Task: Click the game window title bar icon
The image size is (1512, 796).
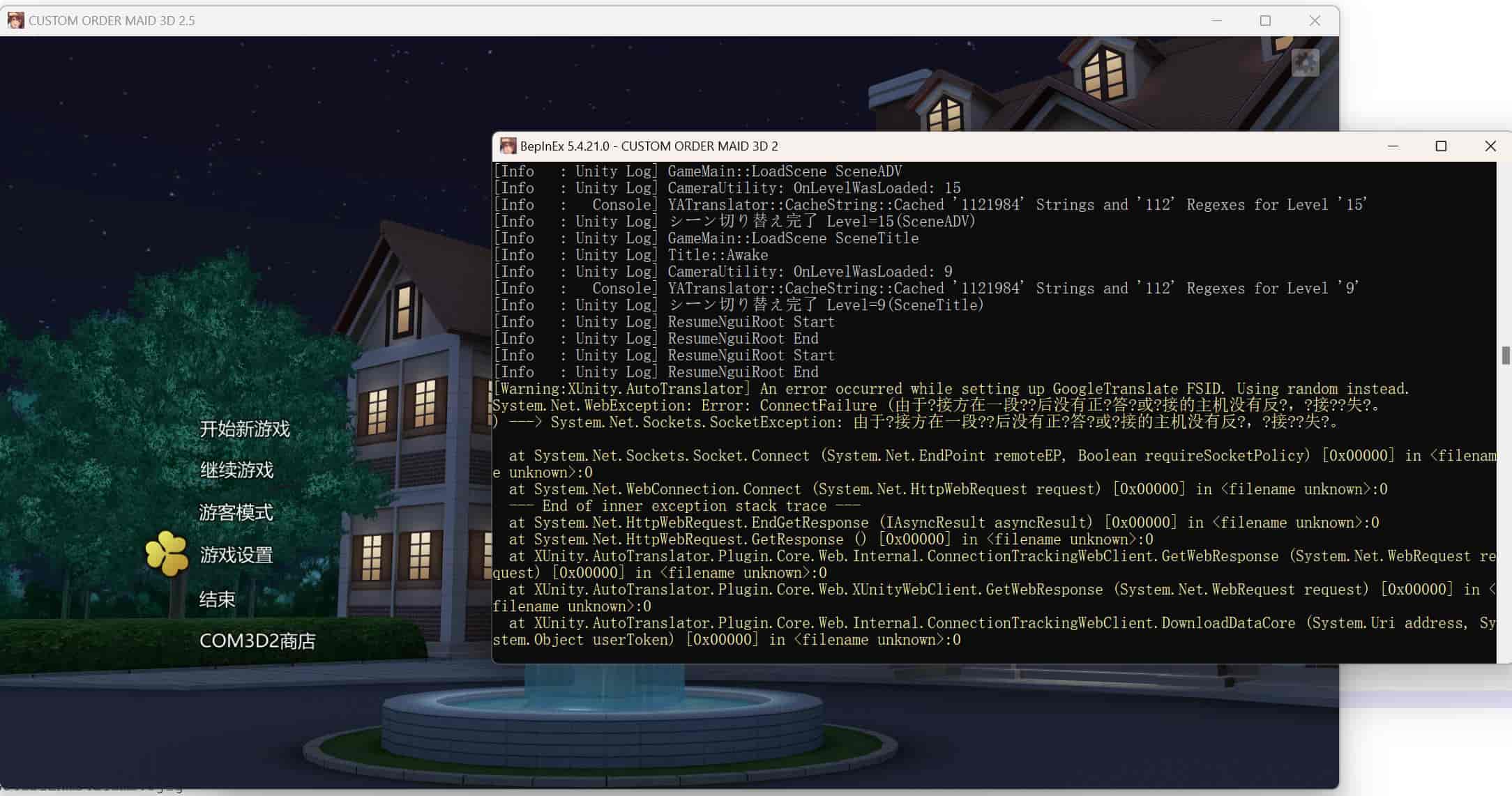Action: tap(15, 20)
